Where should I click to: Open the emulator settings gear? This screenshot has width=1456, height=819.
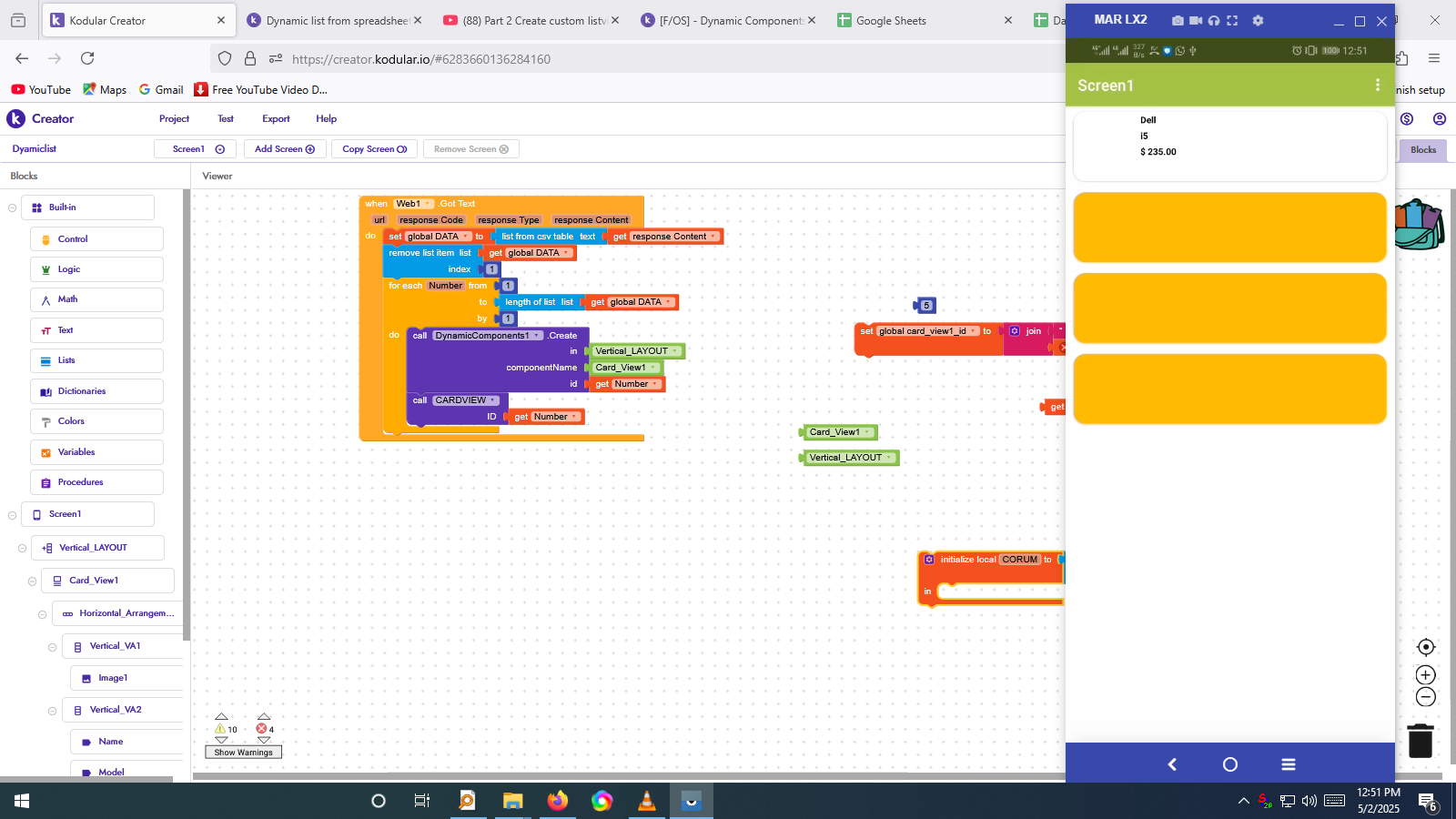click(x=1258, y=20)
